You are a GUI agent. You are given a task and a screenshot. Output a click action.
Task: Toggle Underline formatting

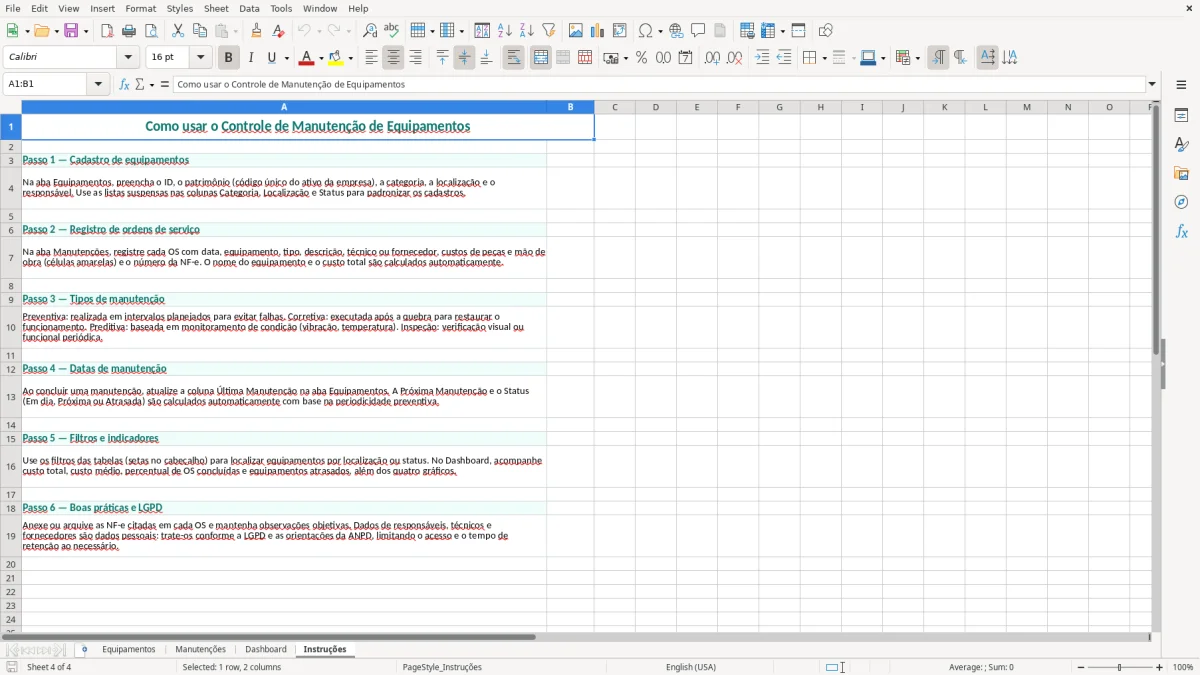[271, 58]
